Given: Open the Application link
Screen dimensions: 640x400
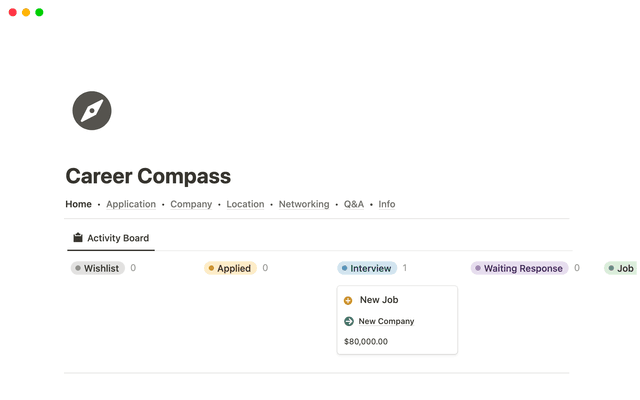Looking at the screenshot, I should pos(131,204).
